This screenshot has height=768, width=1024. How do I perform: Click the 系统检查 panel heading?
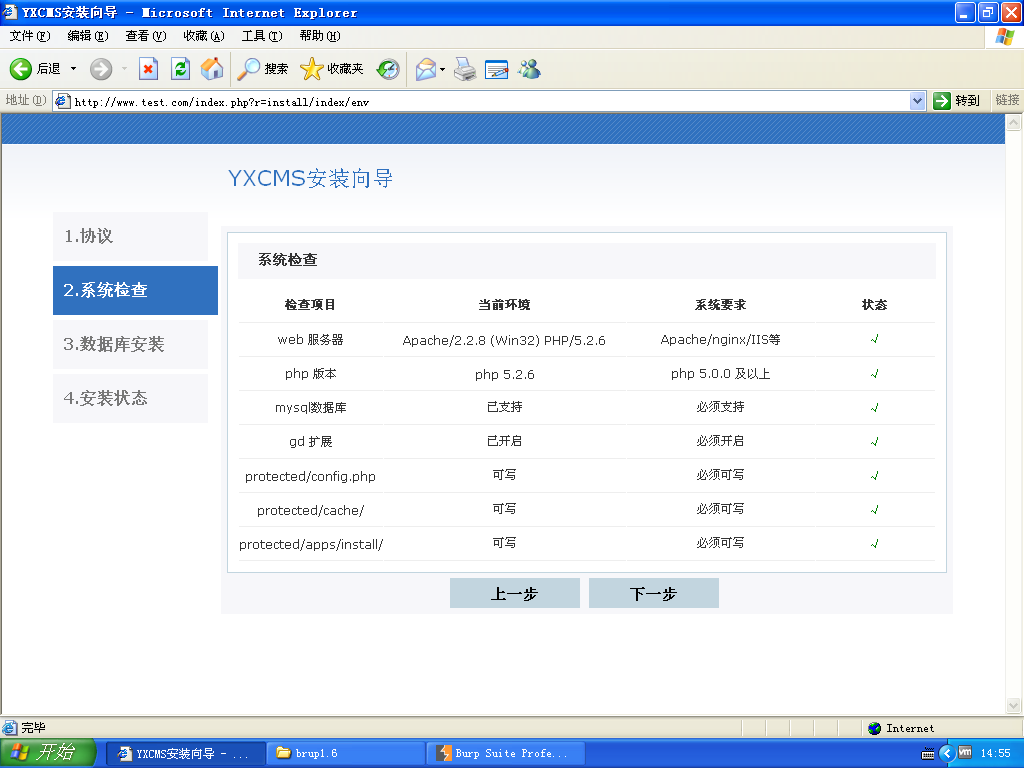tap(287, 260)
